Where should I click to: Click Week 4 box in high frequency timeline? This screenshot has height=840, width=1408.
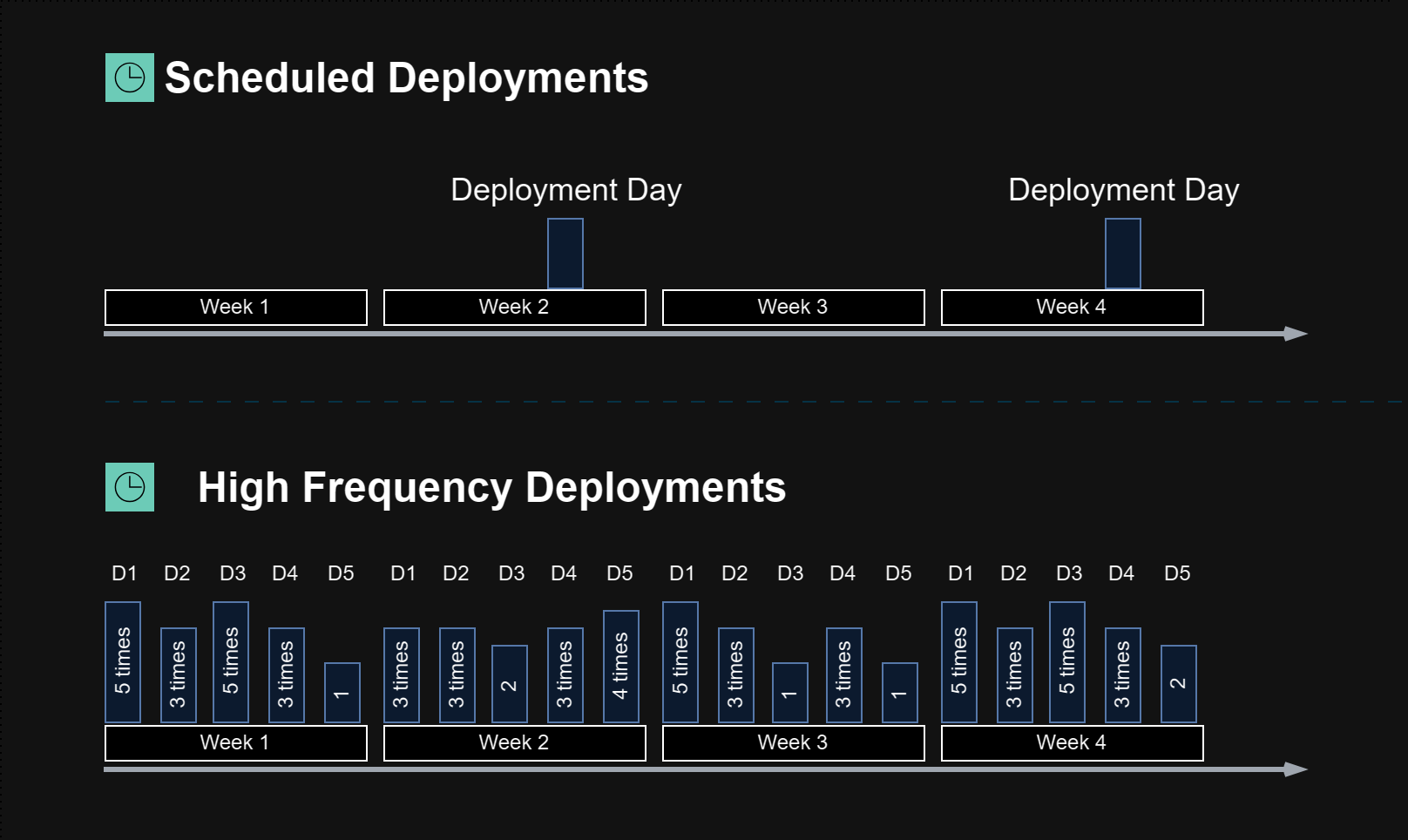click(1073, 743)
